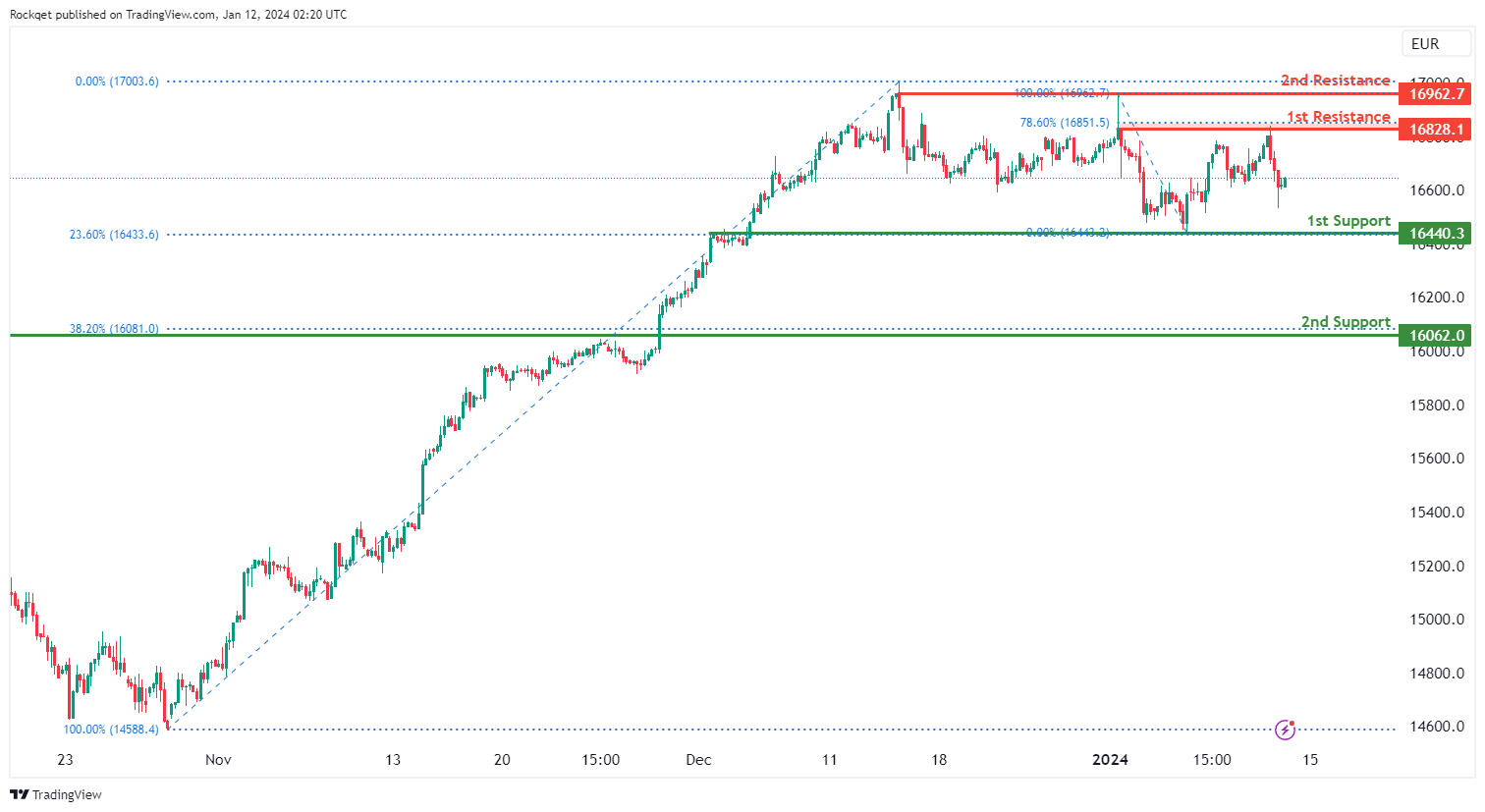Screen dimensions: 1485x812
Task: Click the red 16962.7 price label
Action: (1436, 94)
